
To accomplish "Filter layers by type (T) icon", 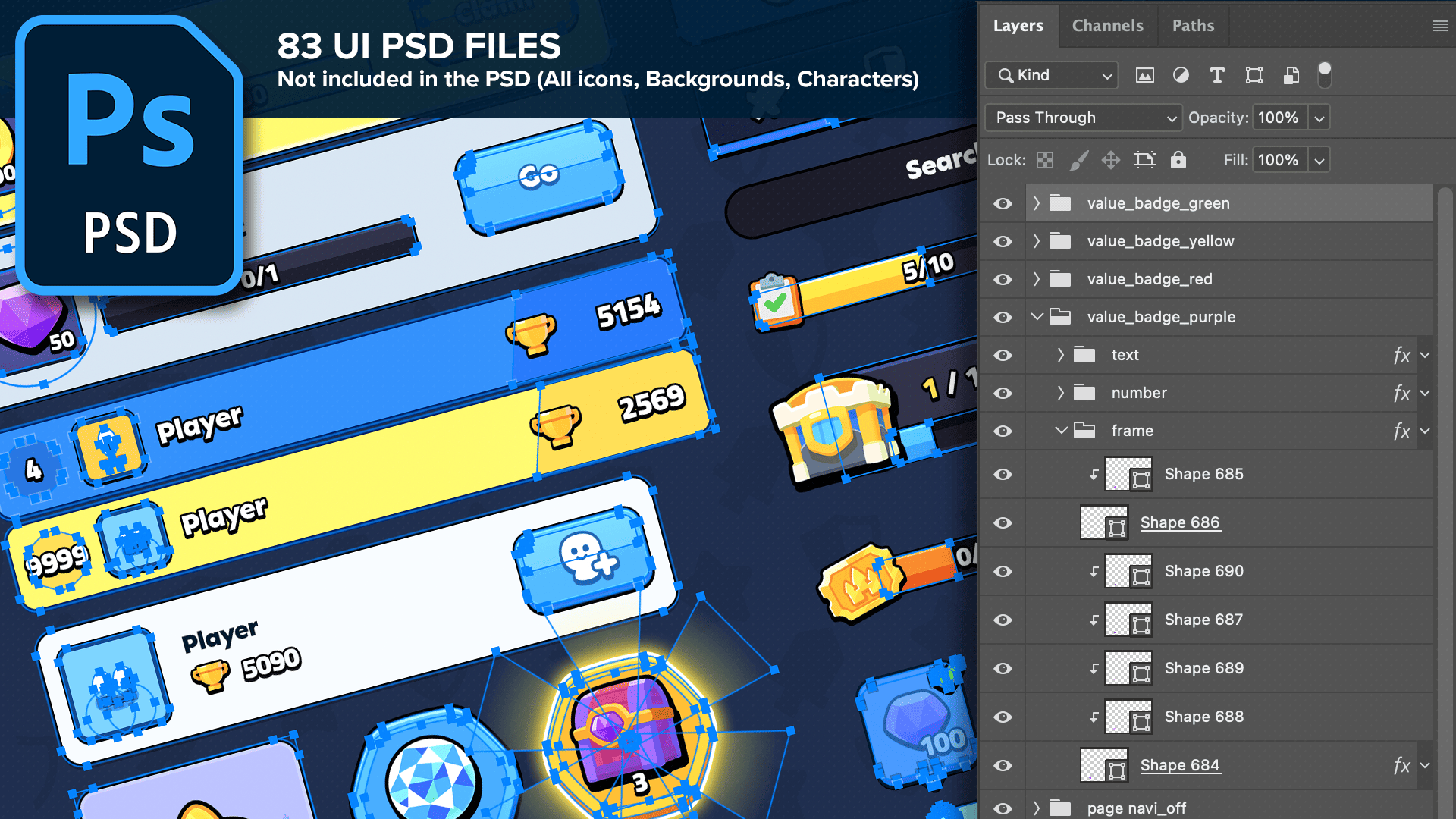I will click(1217, 75).
